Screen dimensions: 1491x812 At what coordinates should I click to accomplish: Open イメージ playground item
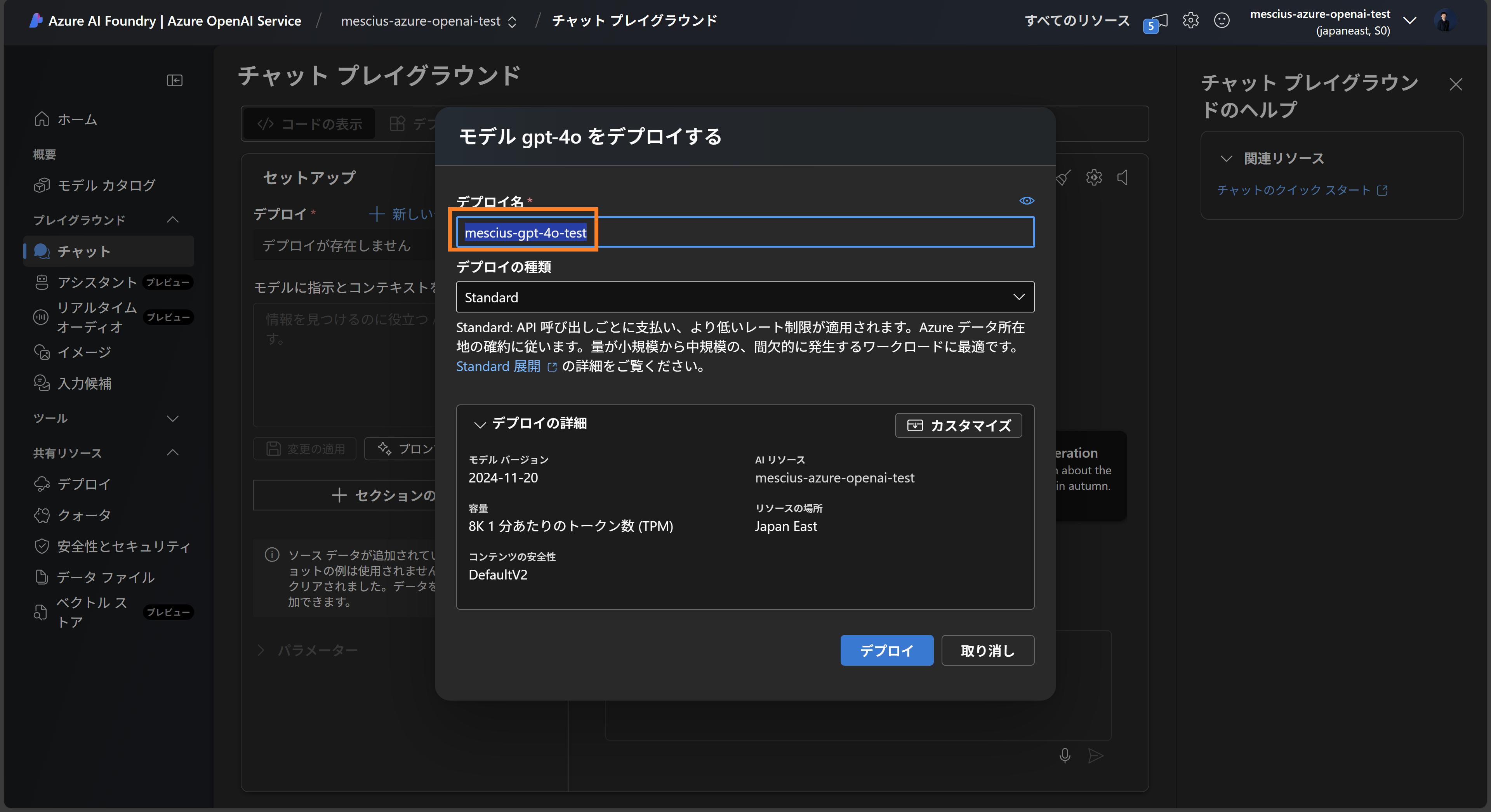click(x=72, y=352)
